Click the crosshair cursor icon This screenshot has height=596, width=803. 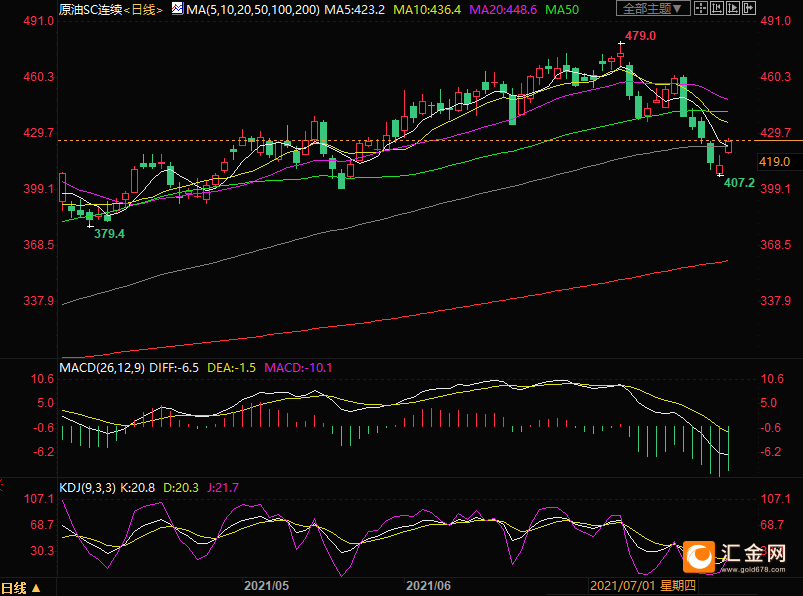(701, 8)
